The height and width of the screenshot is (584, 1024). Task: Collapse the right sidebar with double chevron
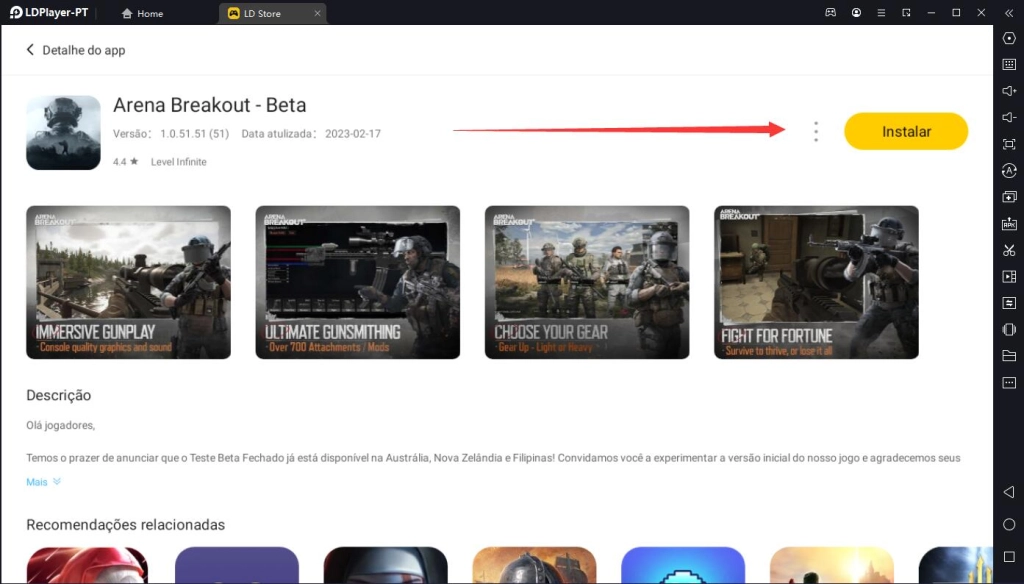[1008, 13]
